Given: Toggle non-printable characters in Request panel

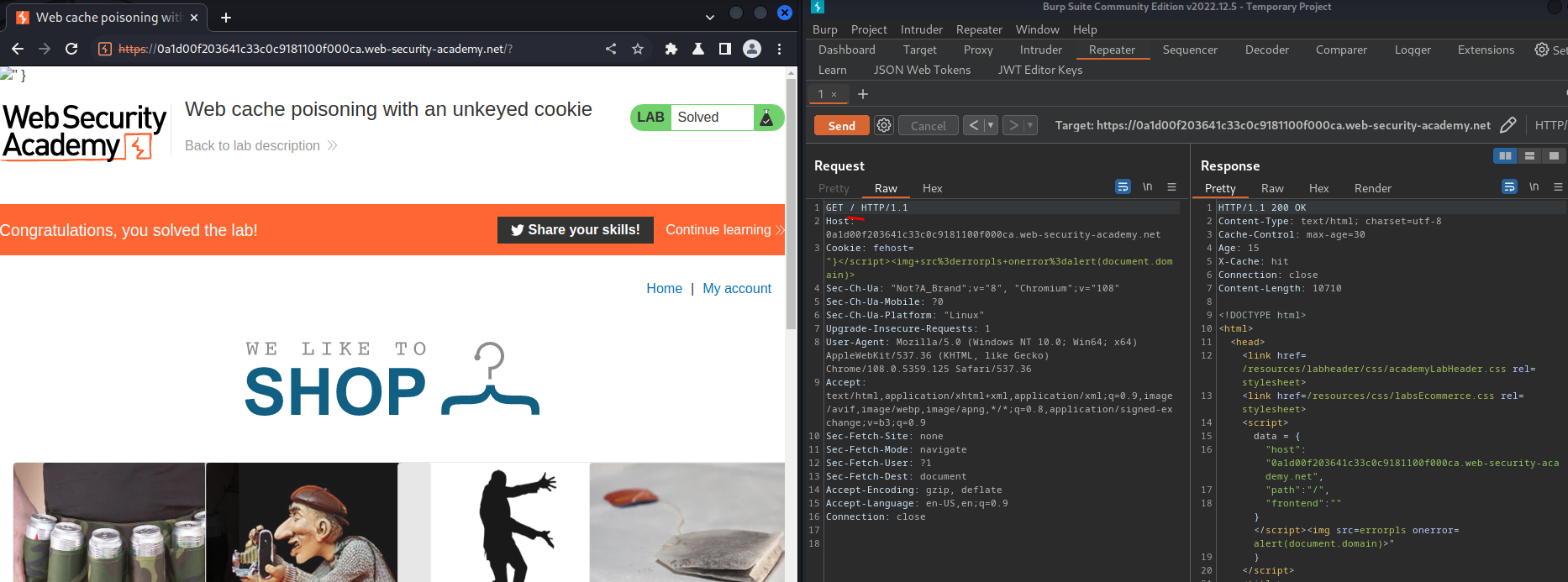Looking at the screenshot, I should pos(1147,186).
